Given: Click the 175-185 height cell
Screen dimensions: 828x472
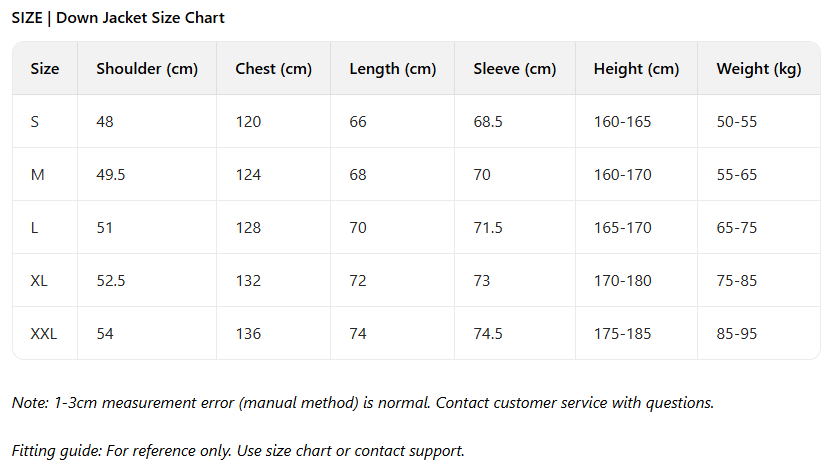Looking at the screenshot, I should click(x=622, y=333).
